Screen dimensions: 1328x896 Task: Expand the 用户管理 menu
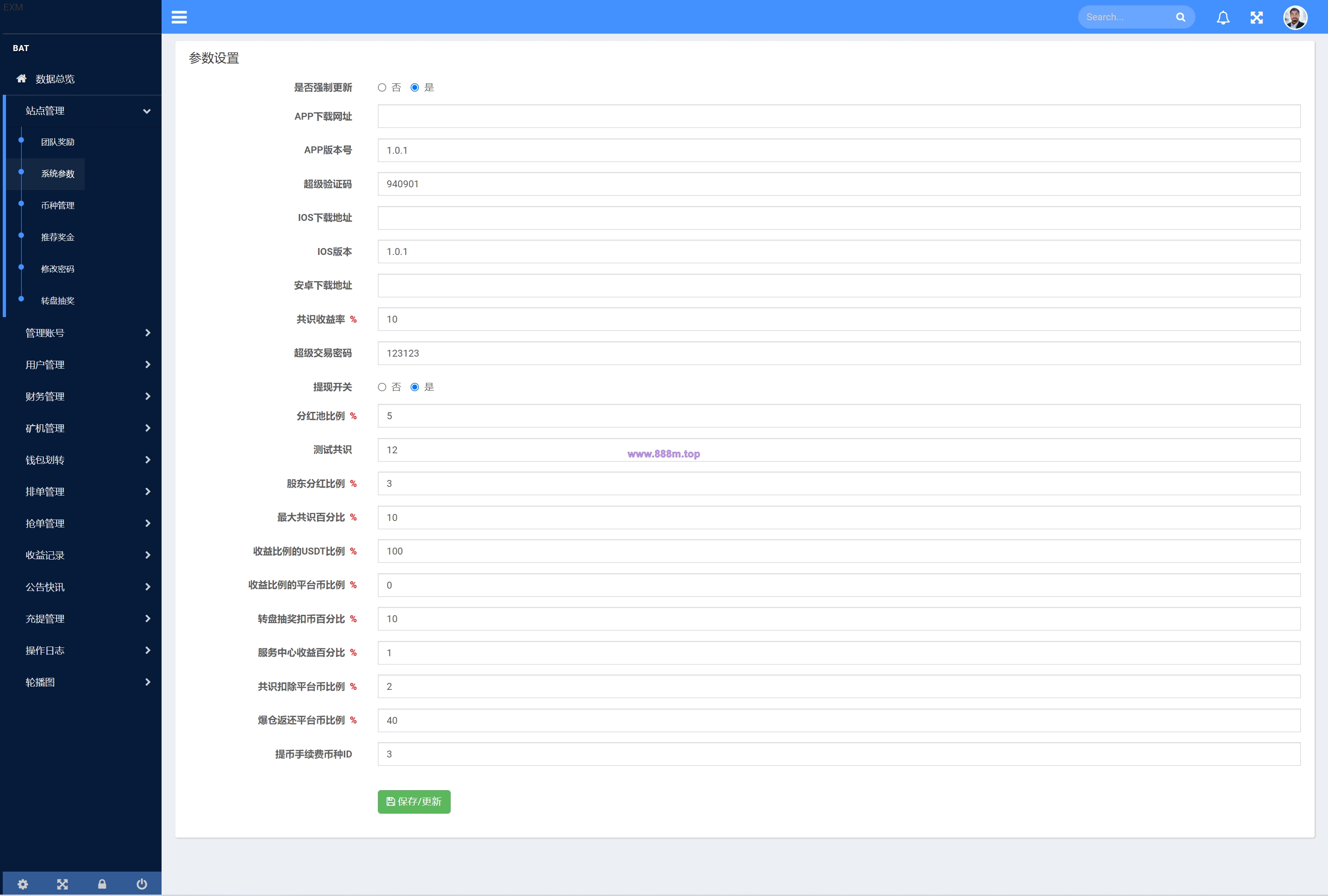(82, 364)
